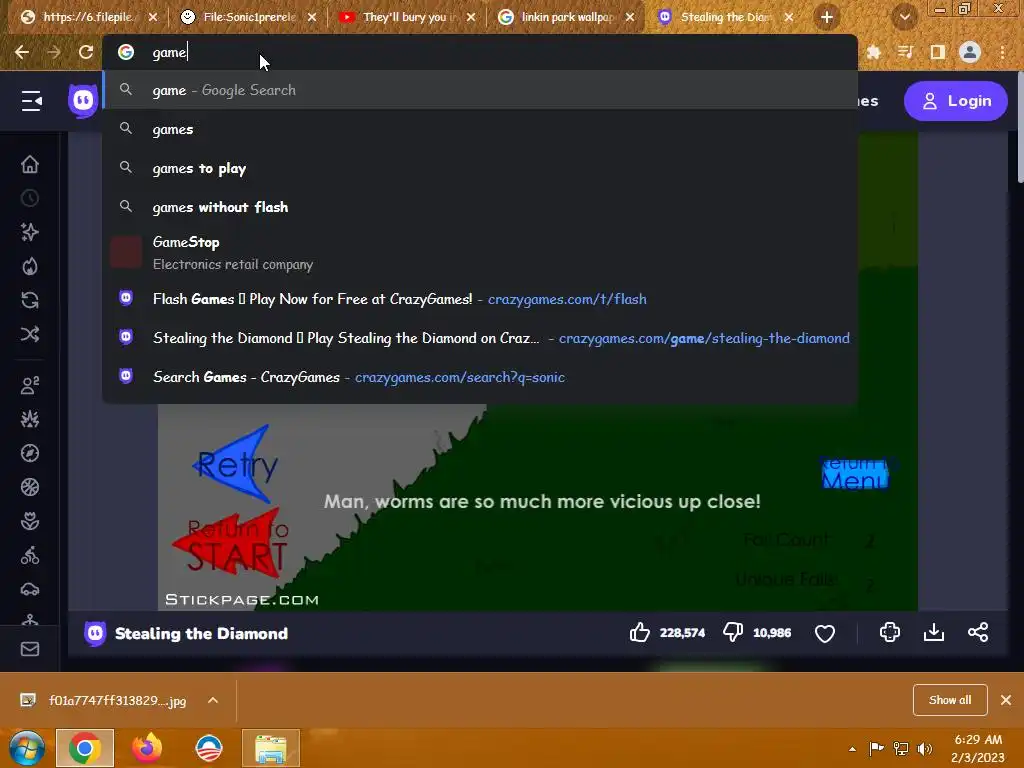Show hidden system tray icons arrow

(852, 749)
